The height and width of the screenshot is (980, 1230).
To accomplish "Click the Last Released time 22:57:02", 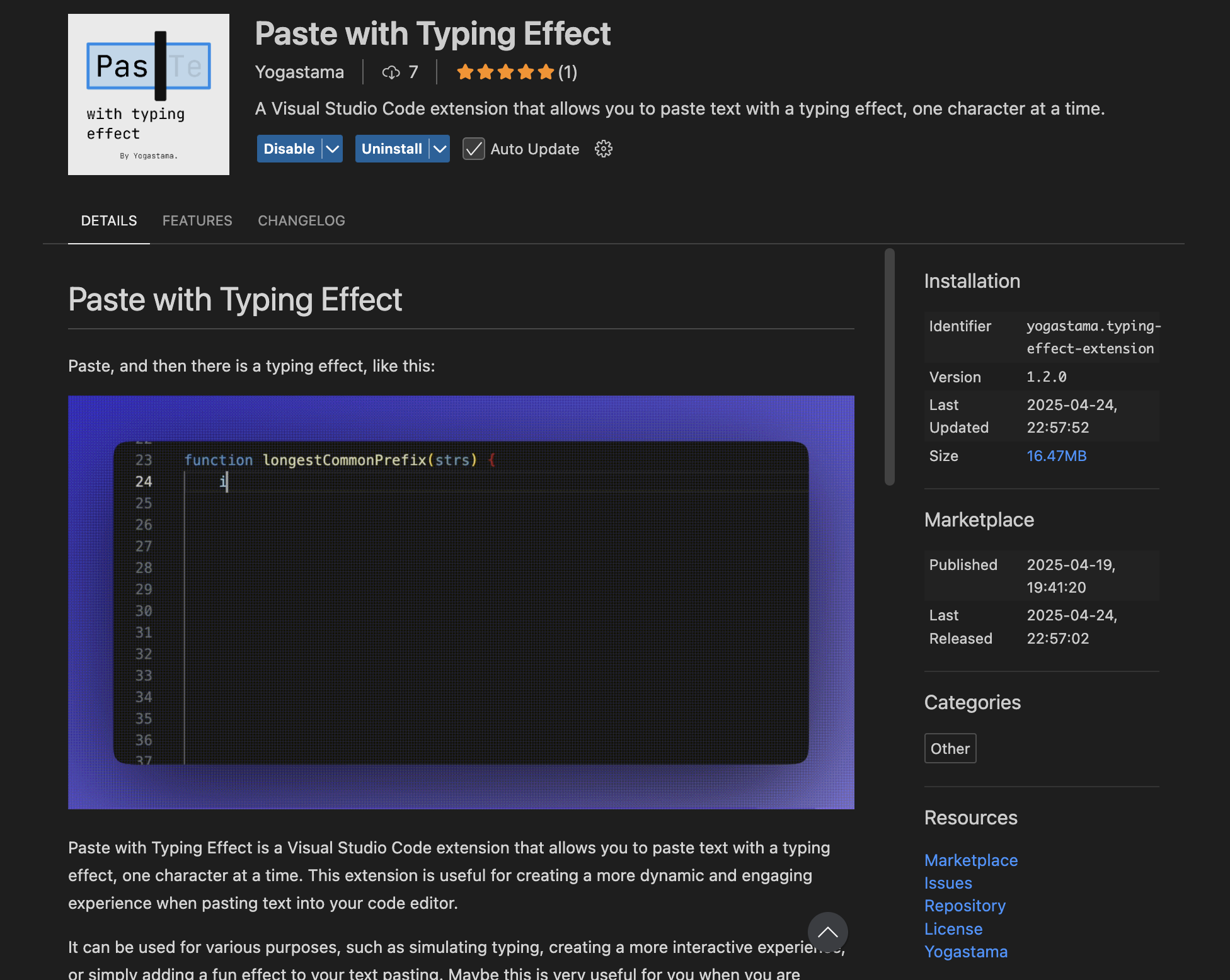I will point(1057,639).
